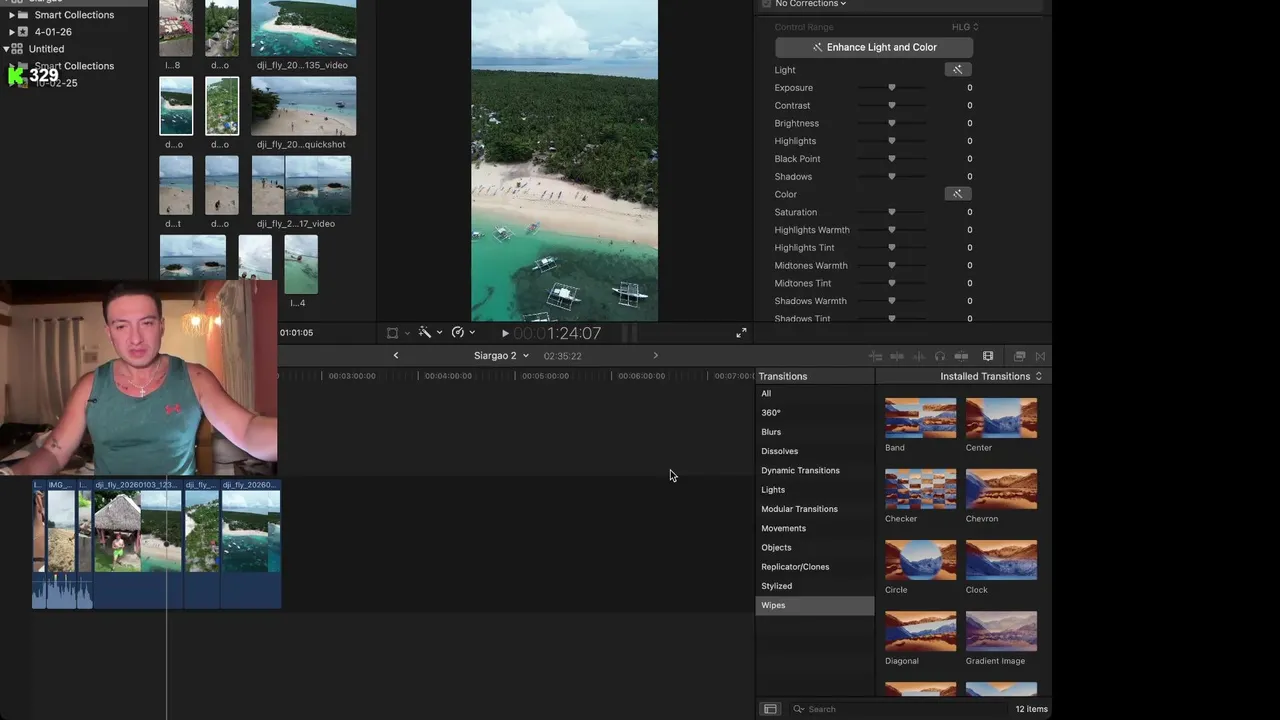This screenshot has height=720, width=1280.
Task: Select the Gradient Image transition thumbnail
Action: tap(1001, 631)
